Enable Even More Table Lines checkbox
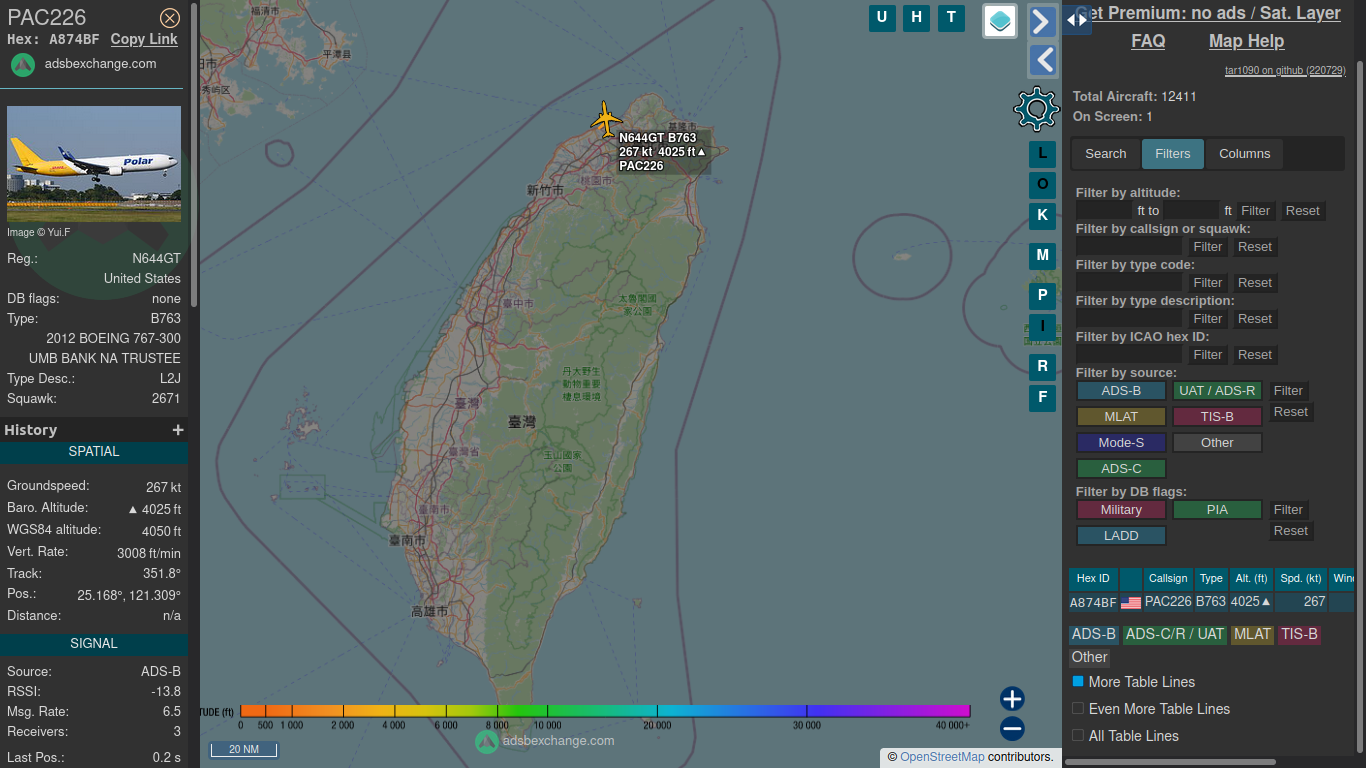Image resolution: width=1366 pixels, height=768 pixels. click(x=1078, y=708)
